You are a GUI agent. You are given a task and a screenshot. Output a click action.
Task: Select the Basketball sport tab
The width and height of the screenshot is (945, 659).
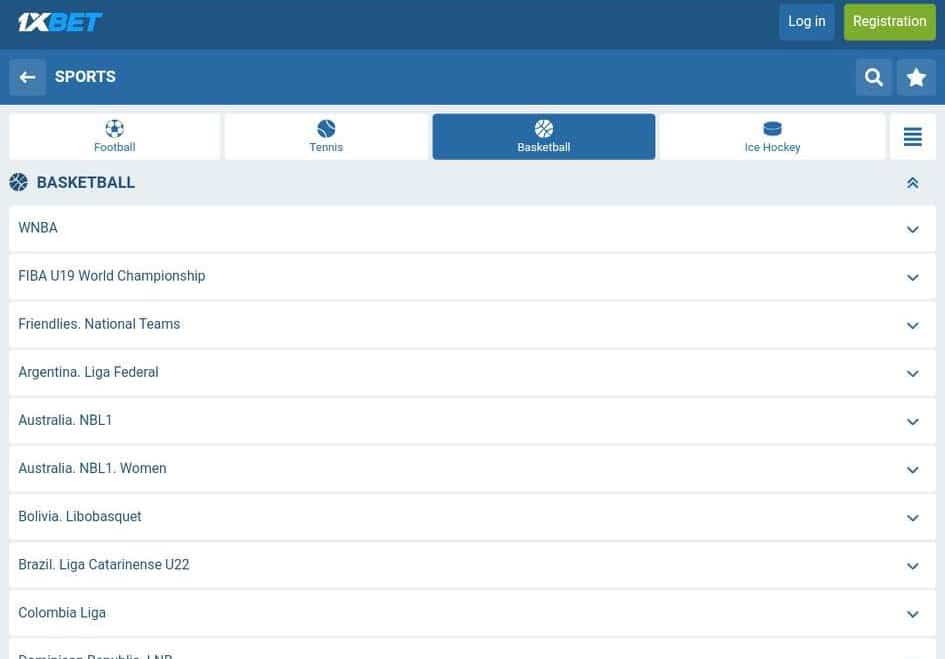pyautogui.click(x=543, y=137)
